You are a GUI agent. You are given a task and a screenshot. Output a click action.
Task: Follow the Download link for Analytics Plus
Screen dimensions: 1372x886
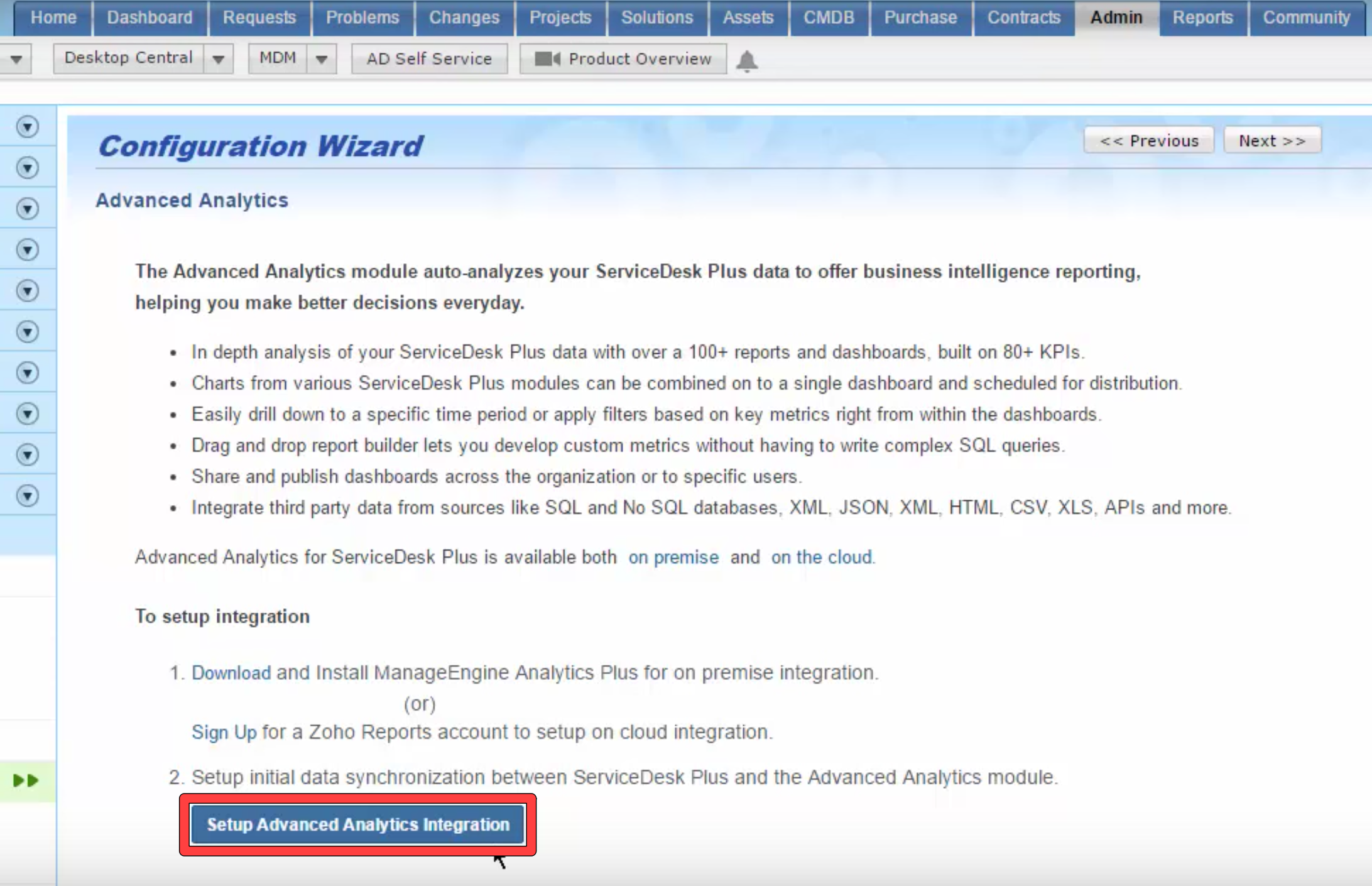[231, 673]
